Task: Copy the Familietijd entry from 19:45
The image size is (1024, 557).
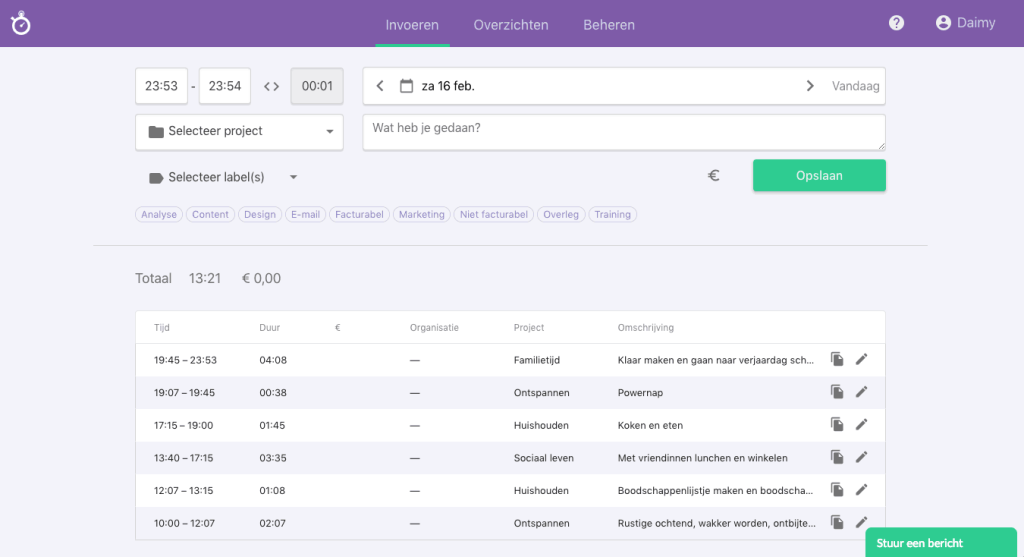Action: click(x=837, y=360)
